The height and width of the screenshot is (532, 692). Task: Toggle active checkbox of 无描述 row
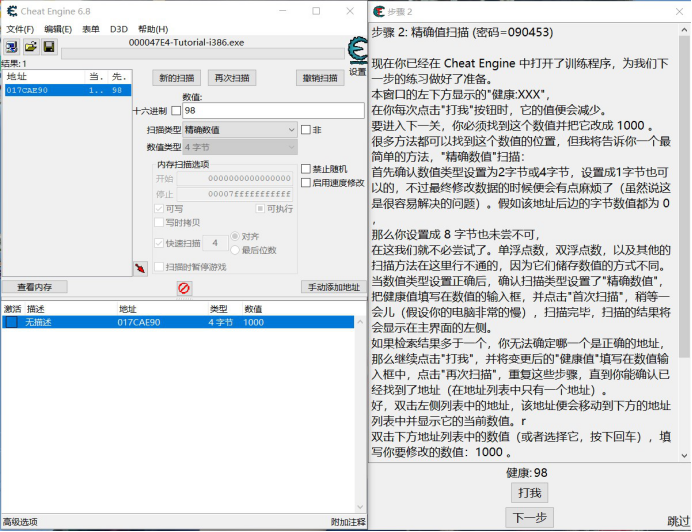pos(11,322)
